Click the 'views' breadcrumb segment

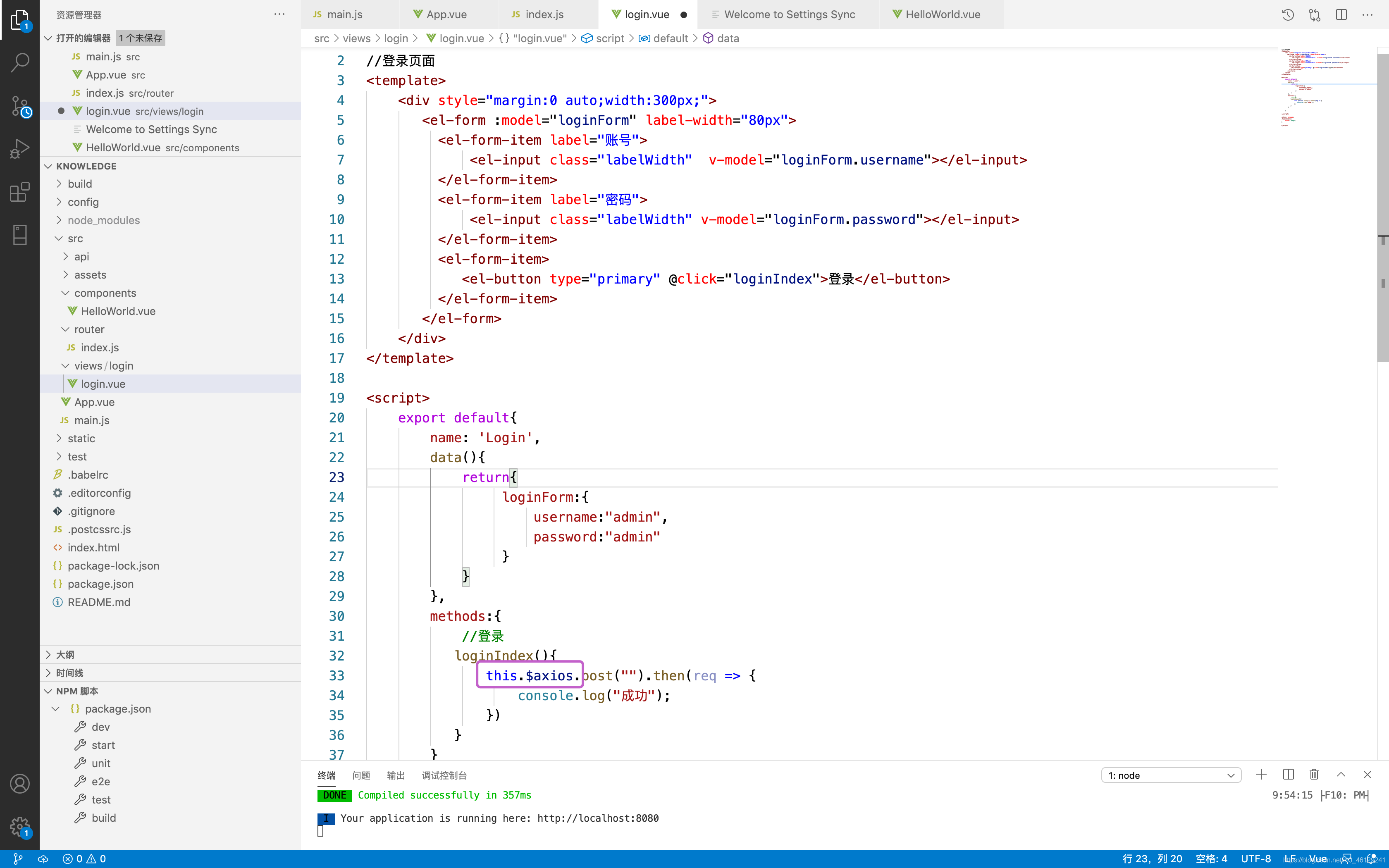(356, 38)
